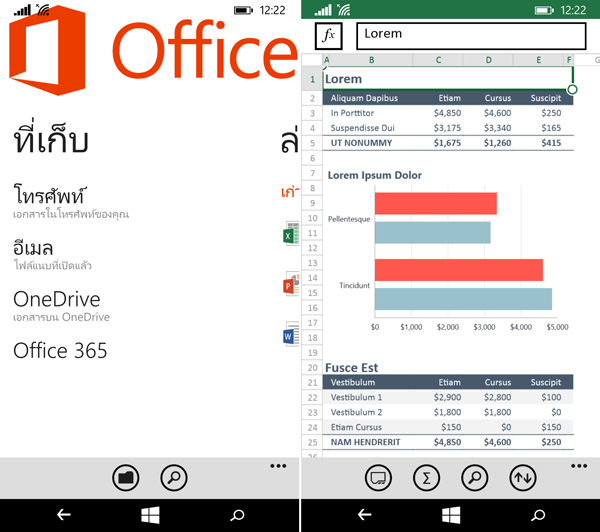Image resolution: width=600 pixels, height=532 pixels.
Task: Tap the fx function button
Action: pyautogui.click(x=329, y=35)
